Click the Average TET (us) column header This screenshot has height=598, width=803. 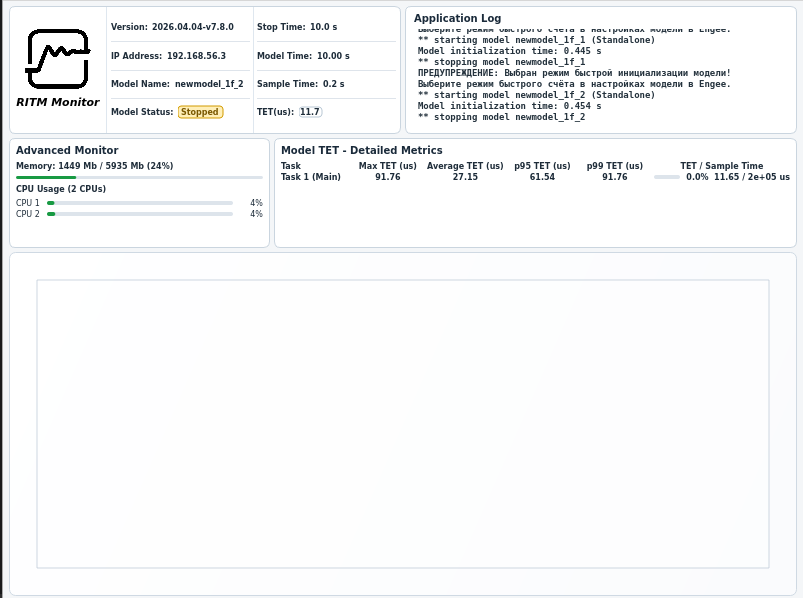465,166
